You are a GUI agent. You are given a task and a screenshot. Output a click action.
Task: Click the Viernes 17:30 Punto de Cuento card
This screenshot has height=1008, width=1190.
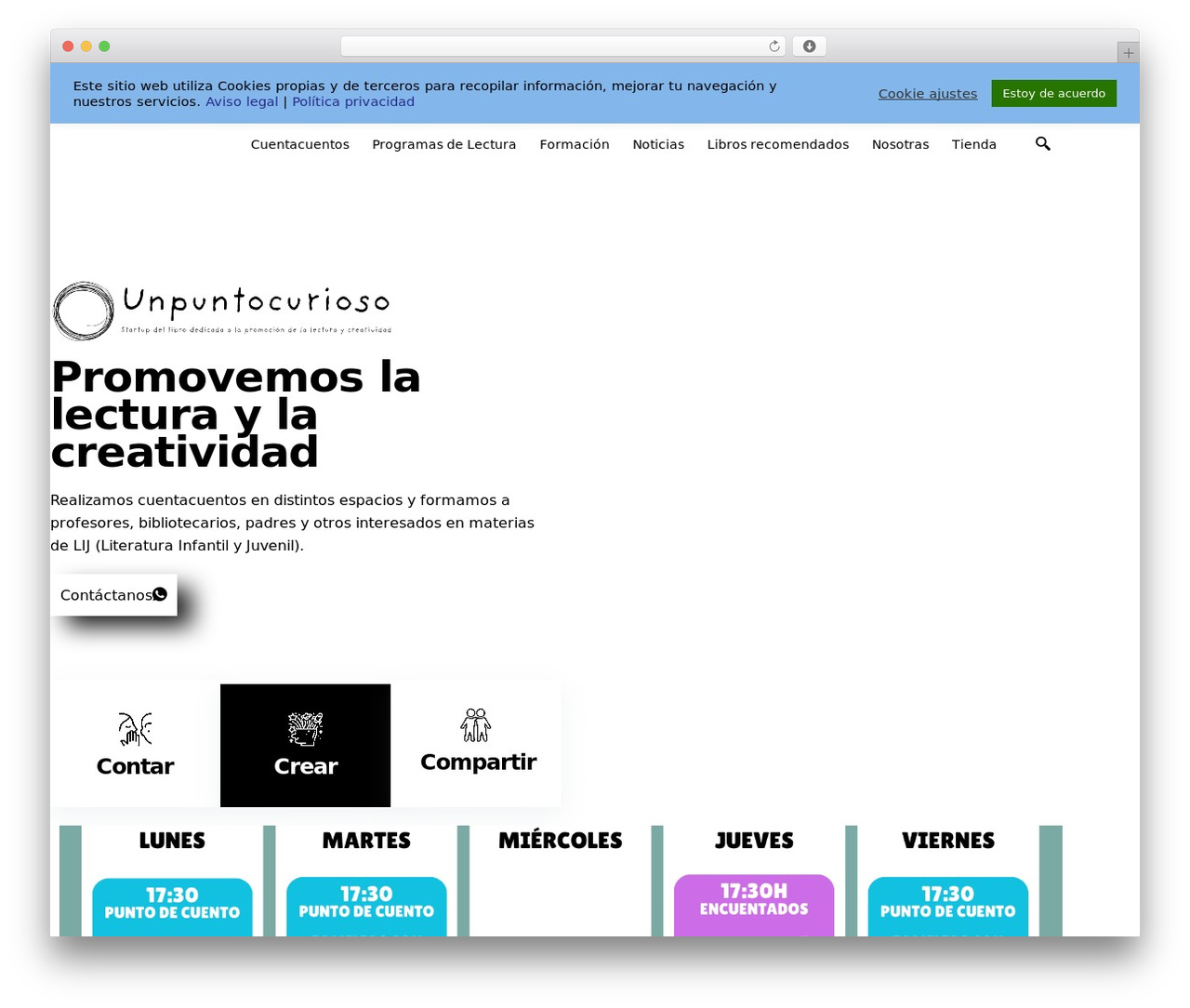tap(948, 906)
